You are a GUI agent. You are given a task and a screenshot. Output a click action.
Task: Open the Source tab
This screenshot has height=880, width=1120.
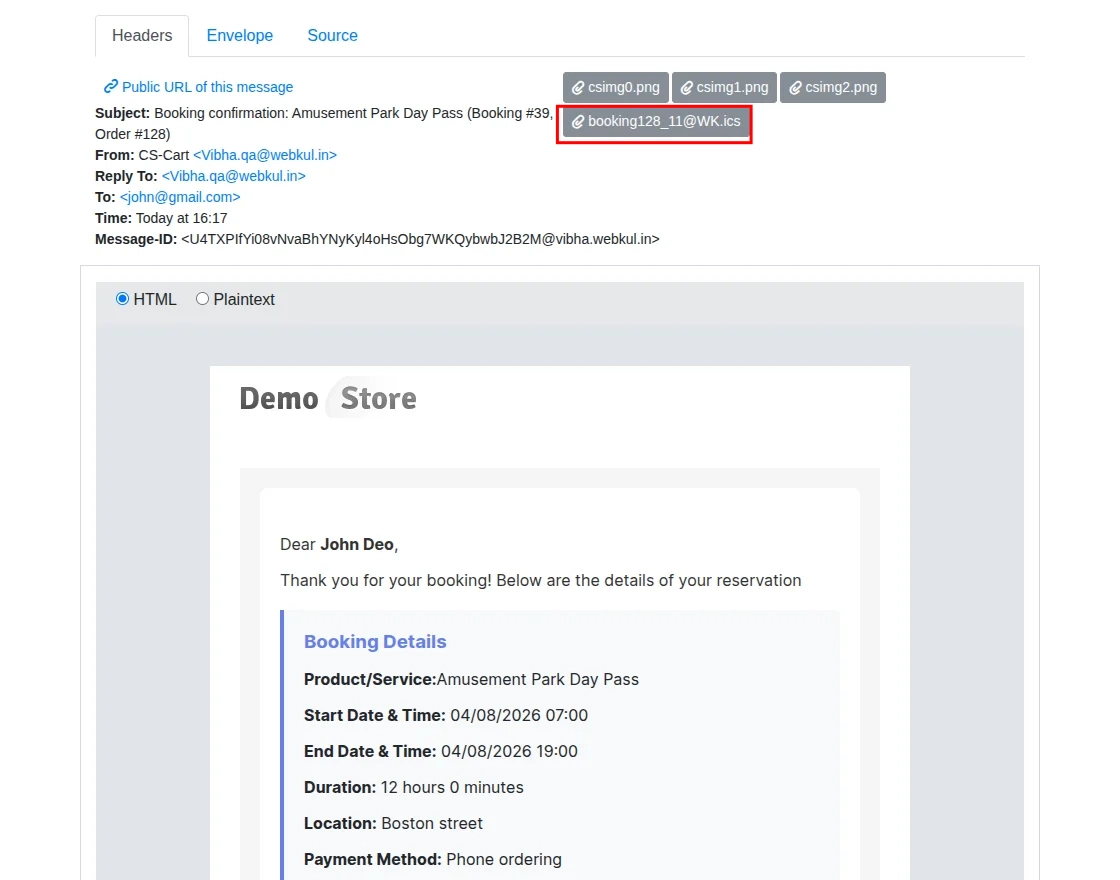[x=332, y=36]
